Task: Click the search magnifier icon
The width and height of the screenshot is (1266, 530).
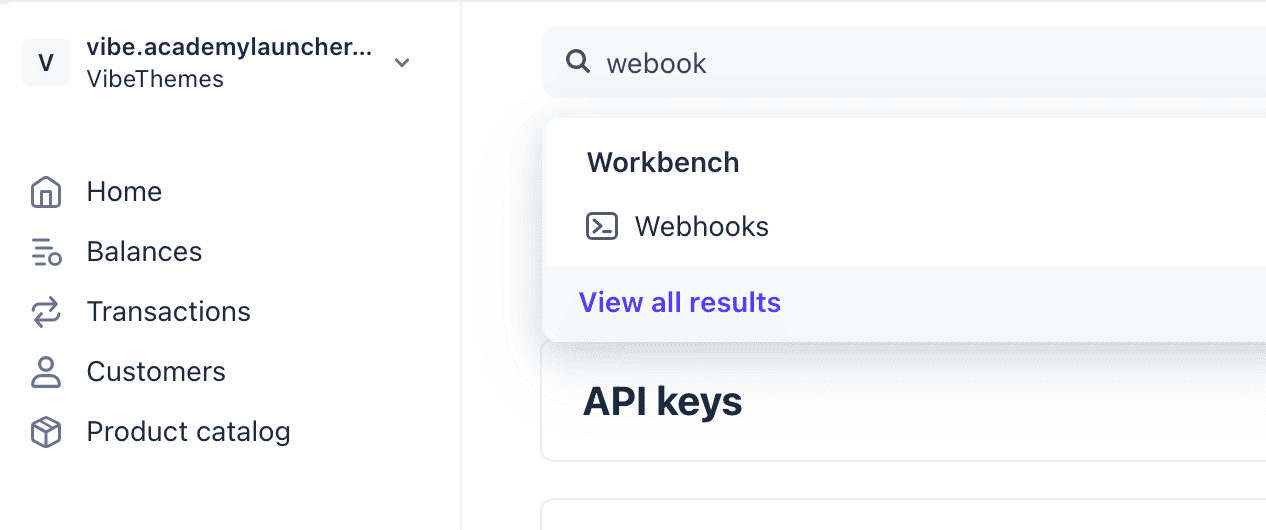Action: [578, 62]
